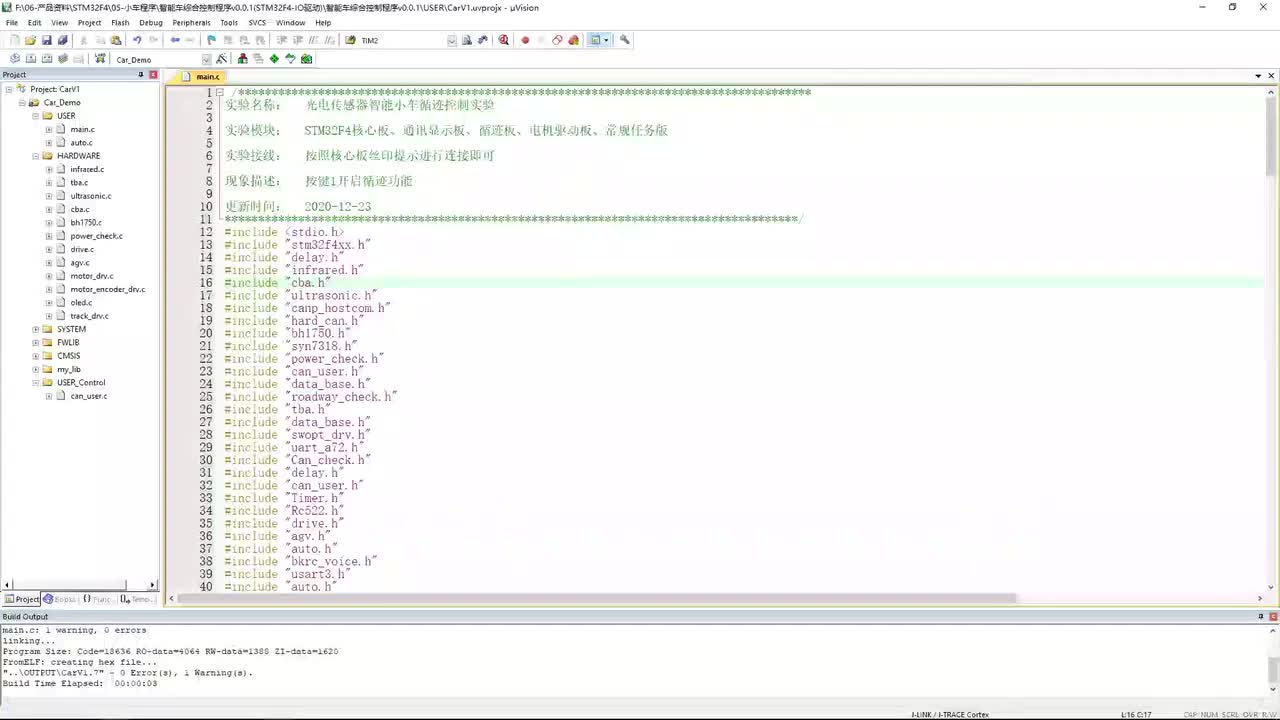Click the green diamond Manage Run-Time Environment icon
The width and height of the screenshot is (1280, 720).
pos(274,59)
